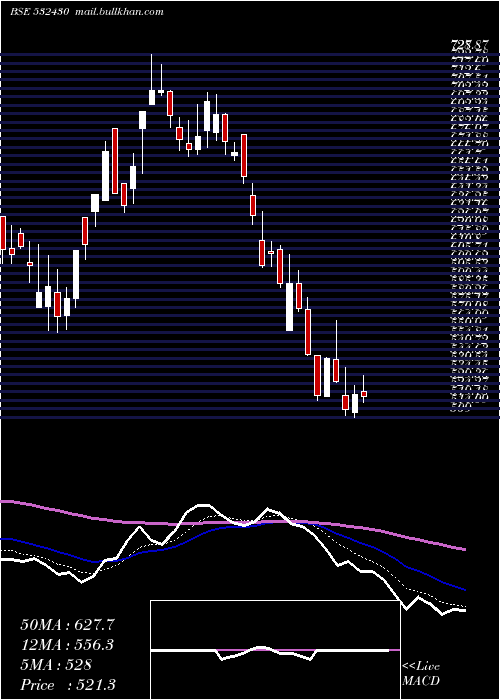Click the most recent small red candlestick

click(364, 393)
